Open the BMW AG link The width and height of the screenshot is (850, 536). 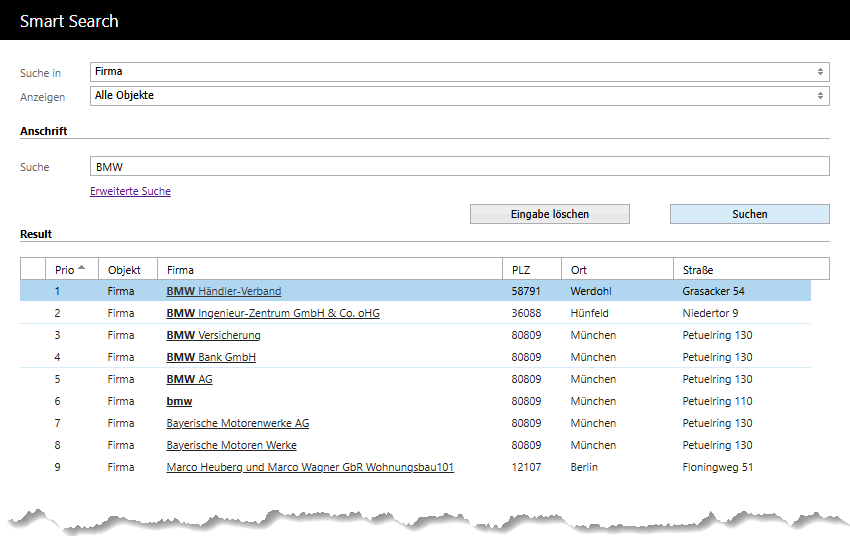(x=190, y=379)
